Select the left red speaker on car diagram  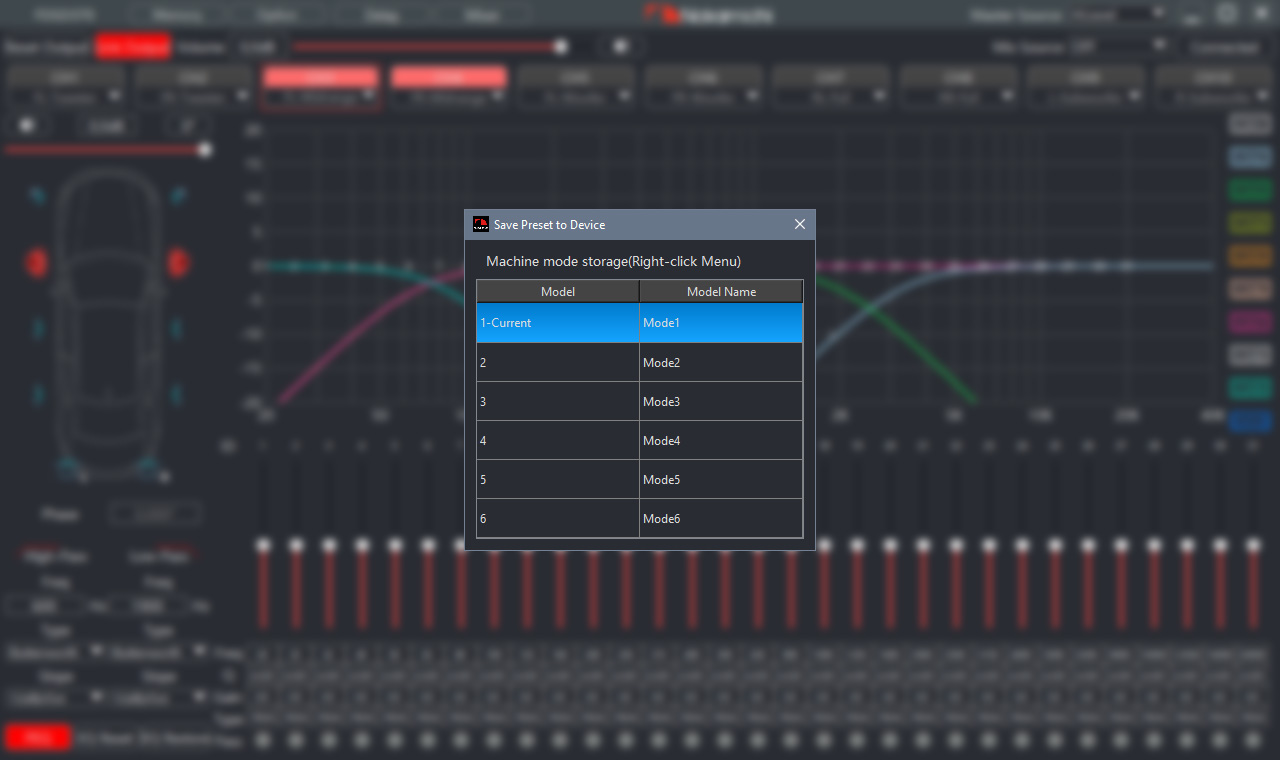click(x=36, y=263)
